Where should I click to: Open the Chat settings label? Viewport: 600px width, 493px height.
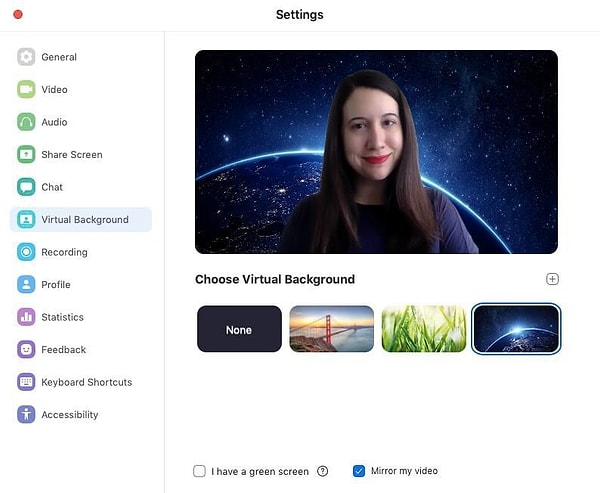(52, 187)
